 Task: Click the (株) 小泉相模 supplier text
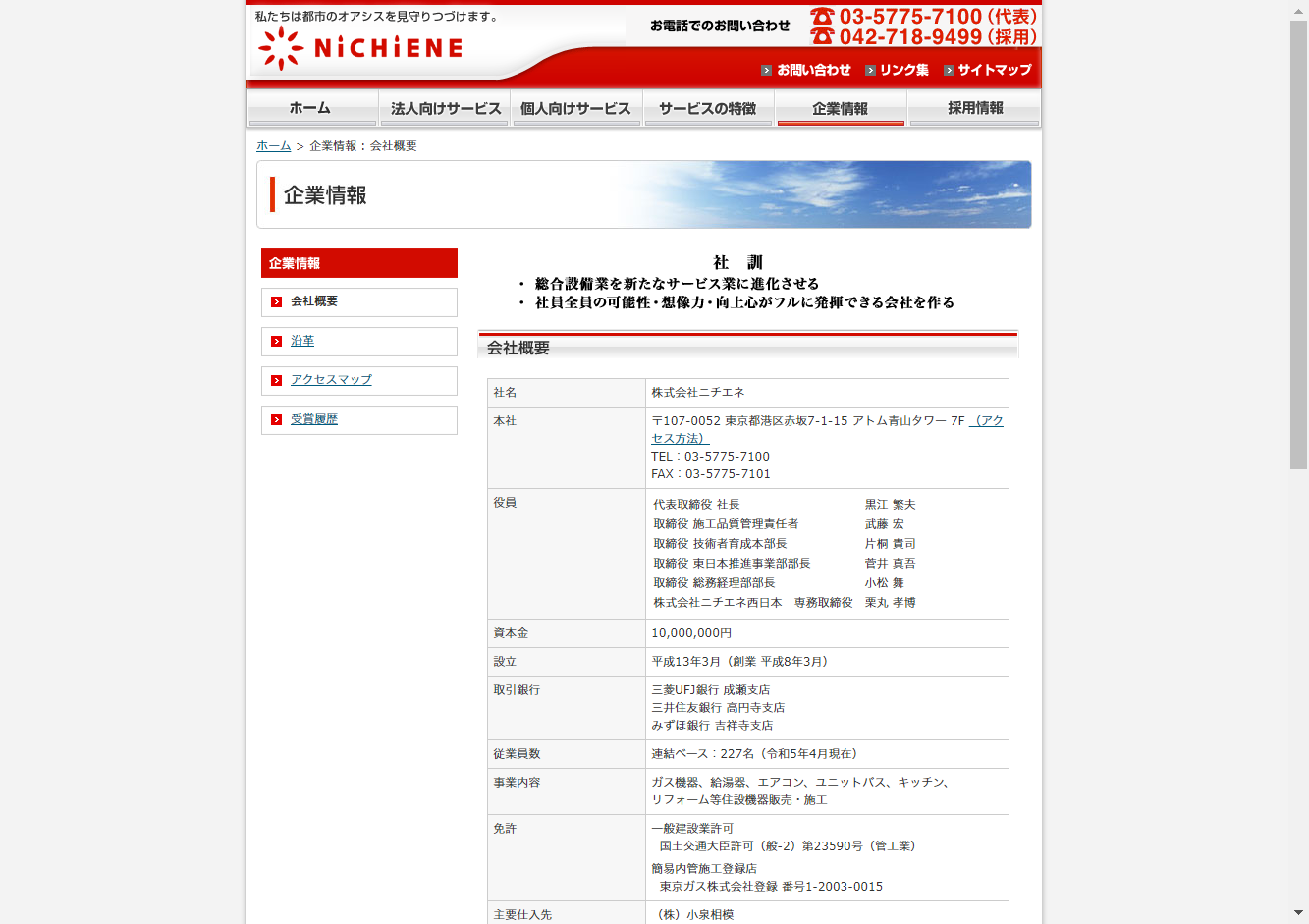694,915
